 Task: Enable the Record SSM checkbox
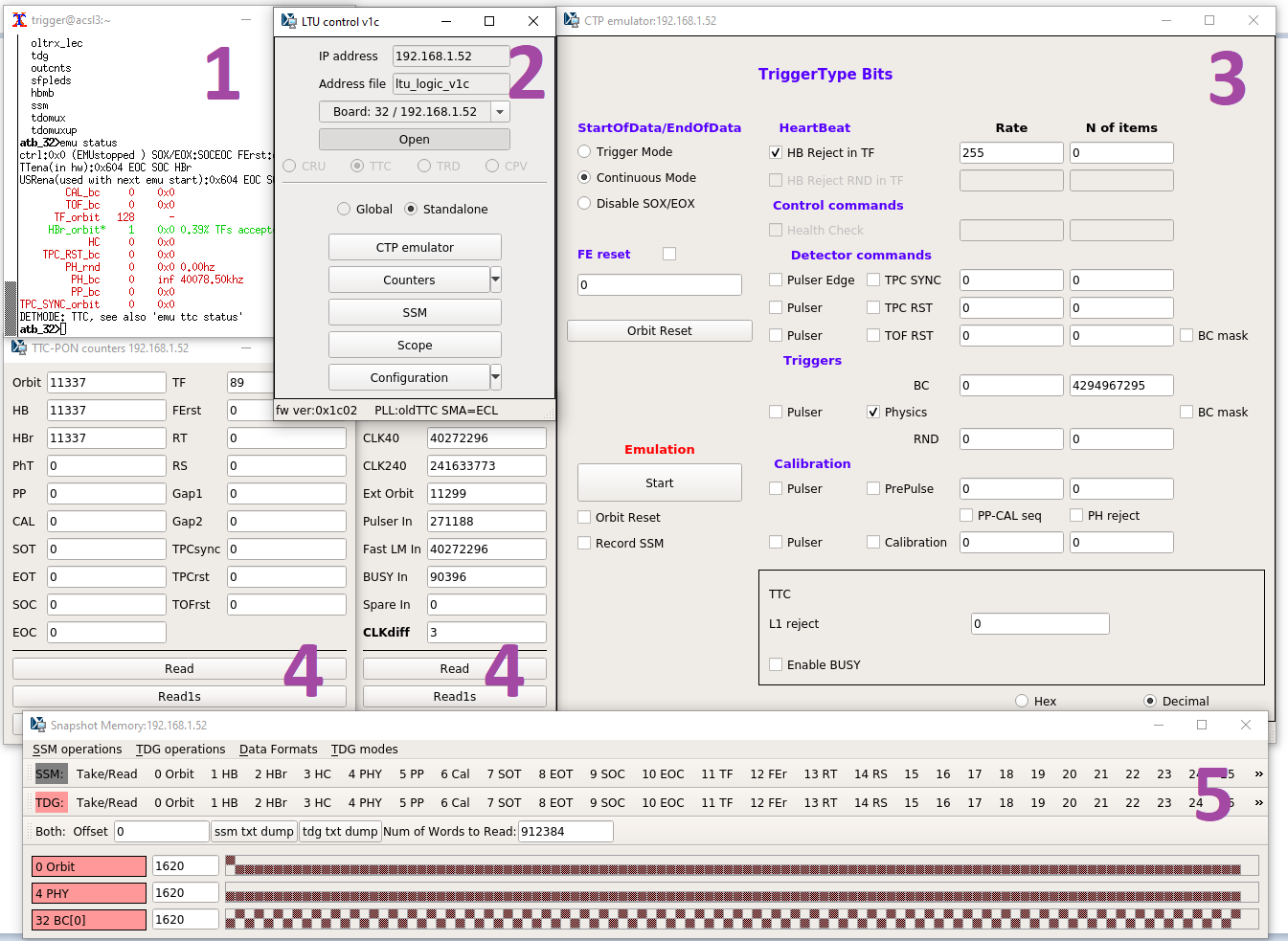coord(584,543)
